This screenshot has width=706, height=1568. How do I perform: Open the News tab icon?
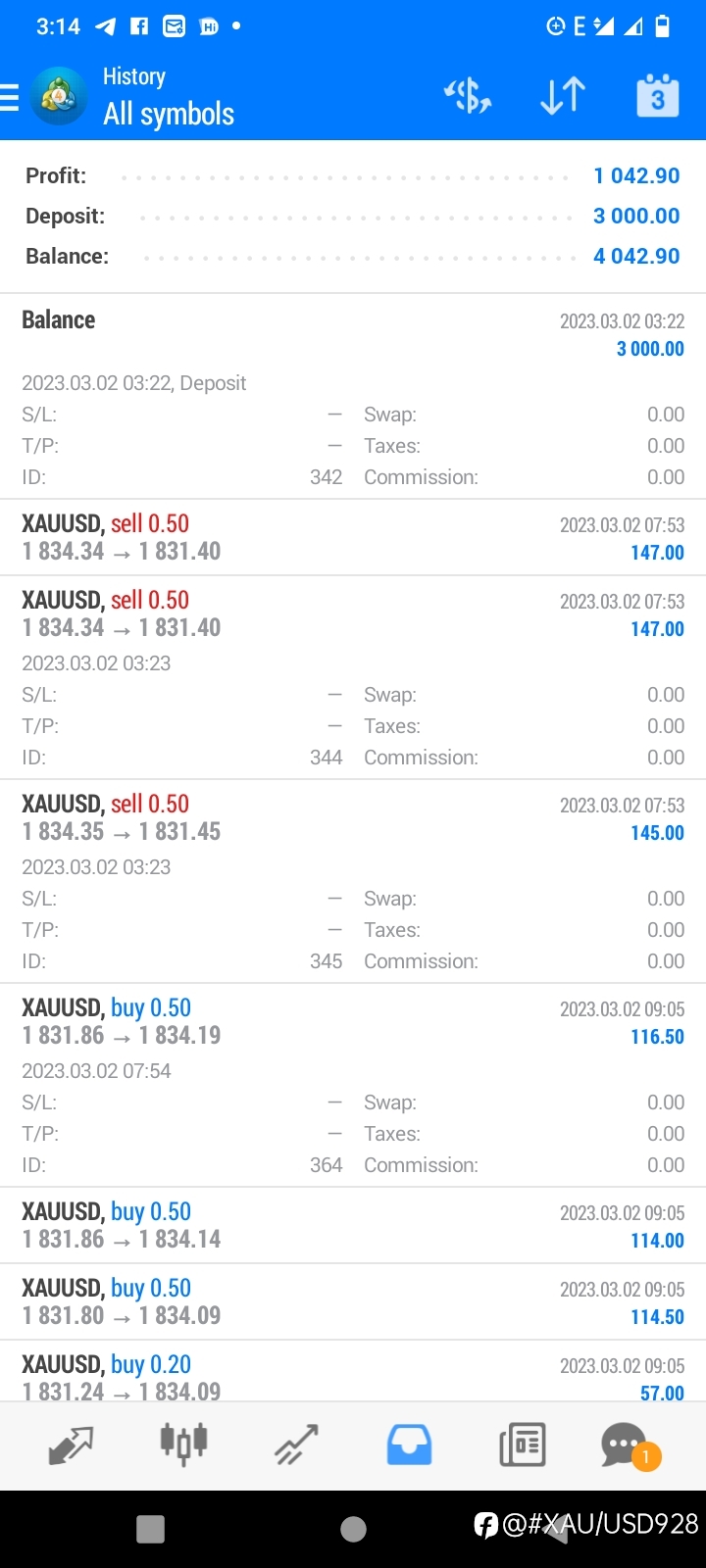(522, 1445)
